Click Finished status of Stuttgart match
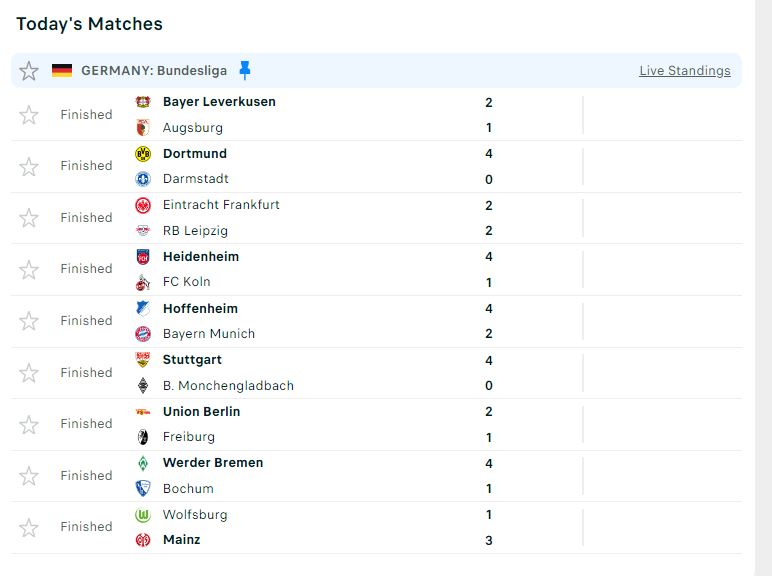This screenshot has width=772, height=576. tap(86, 373)
